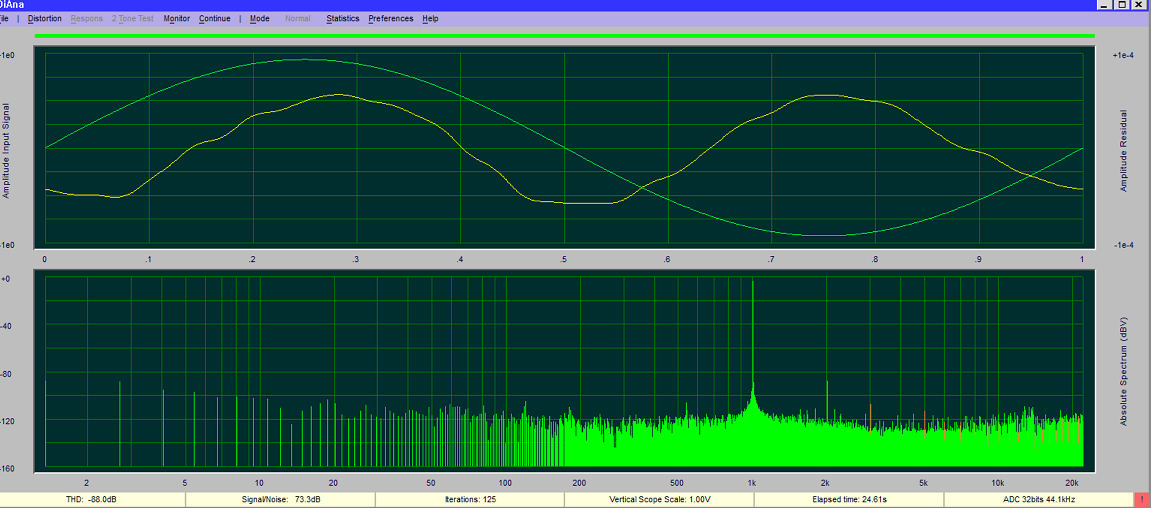This screenshot has height=508, width=1151.
Task: Click the Signal/Noise 73.3dB status field
Action: click(280, 499)
